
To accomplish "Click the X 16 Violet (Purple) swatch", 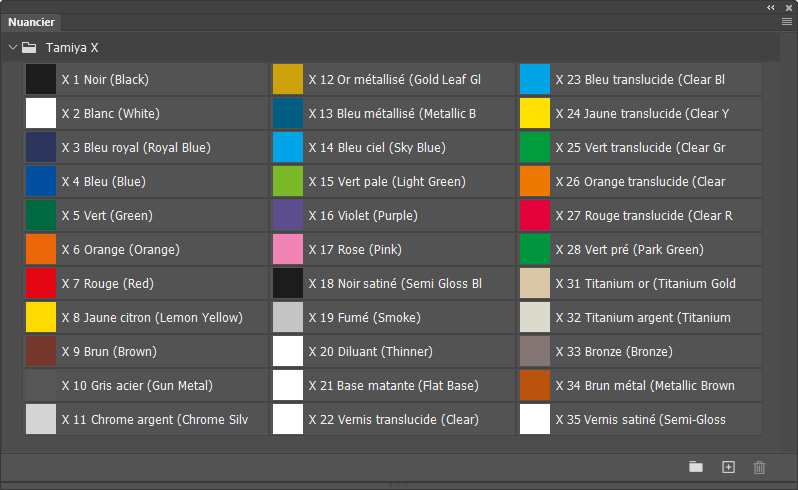I will [x=288, y=216].
